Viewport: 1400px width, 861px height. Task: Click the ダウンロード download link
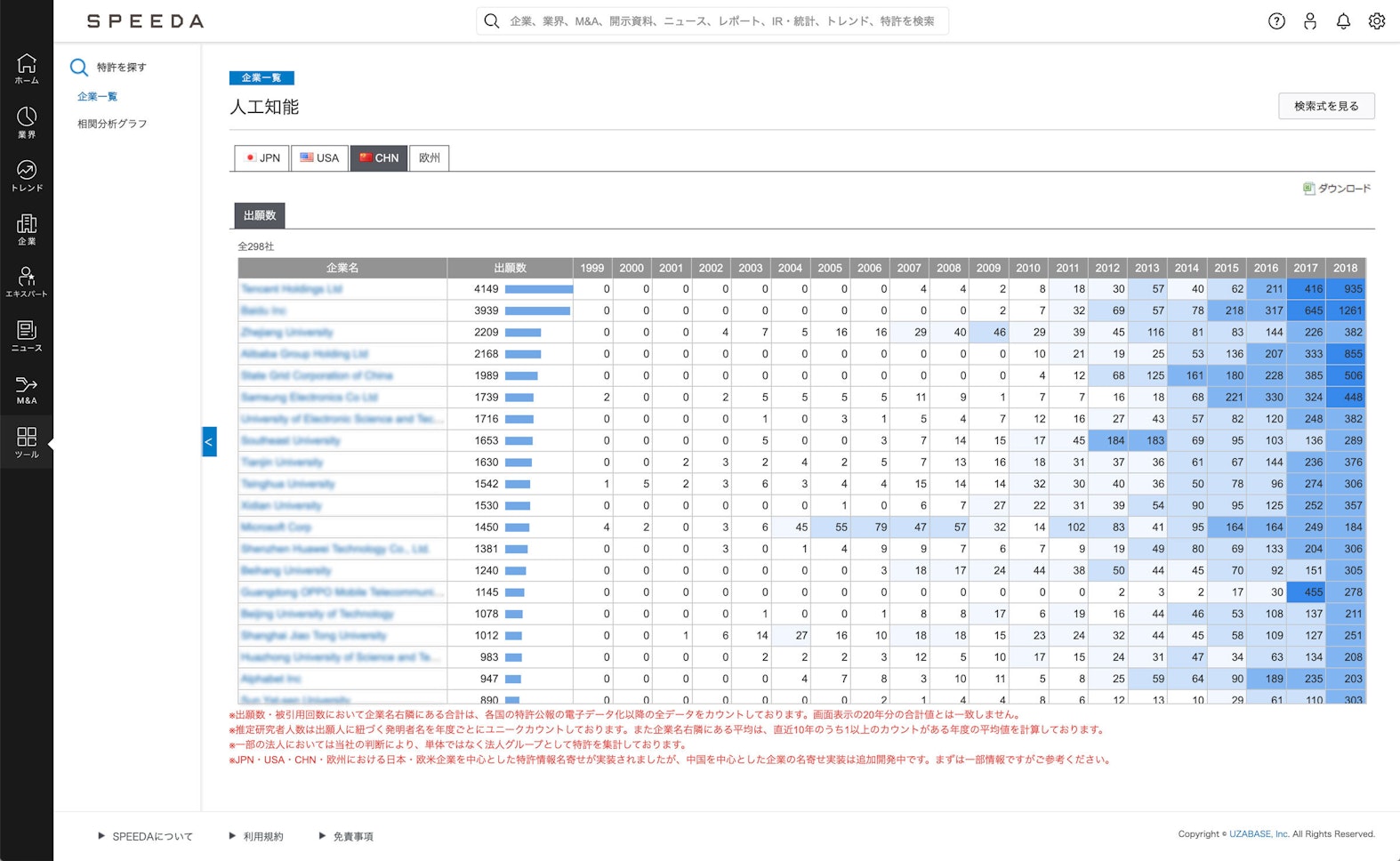click(x=1337, y=189)
